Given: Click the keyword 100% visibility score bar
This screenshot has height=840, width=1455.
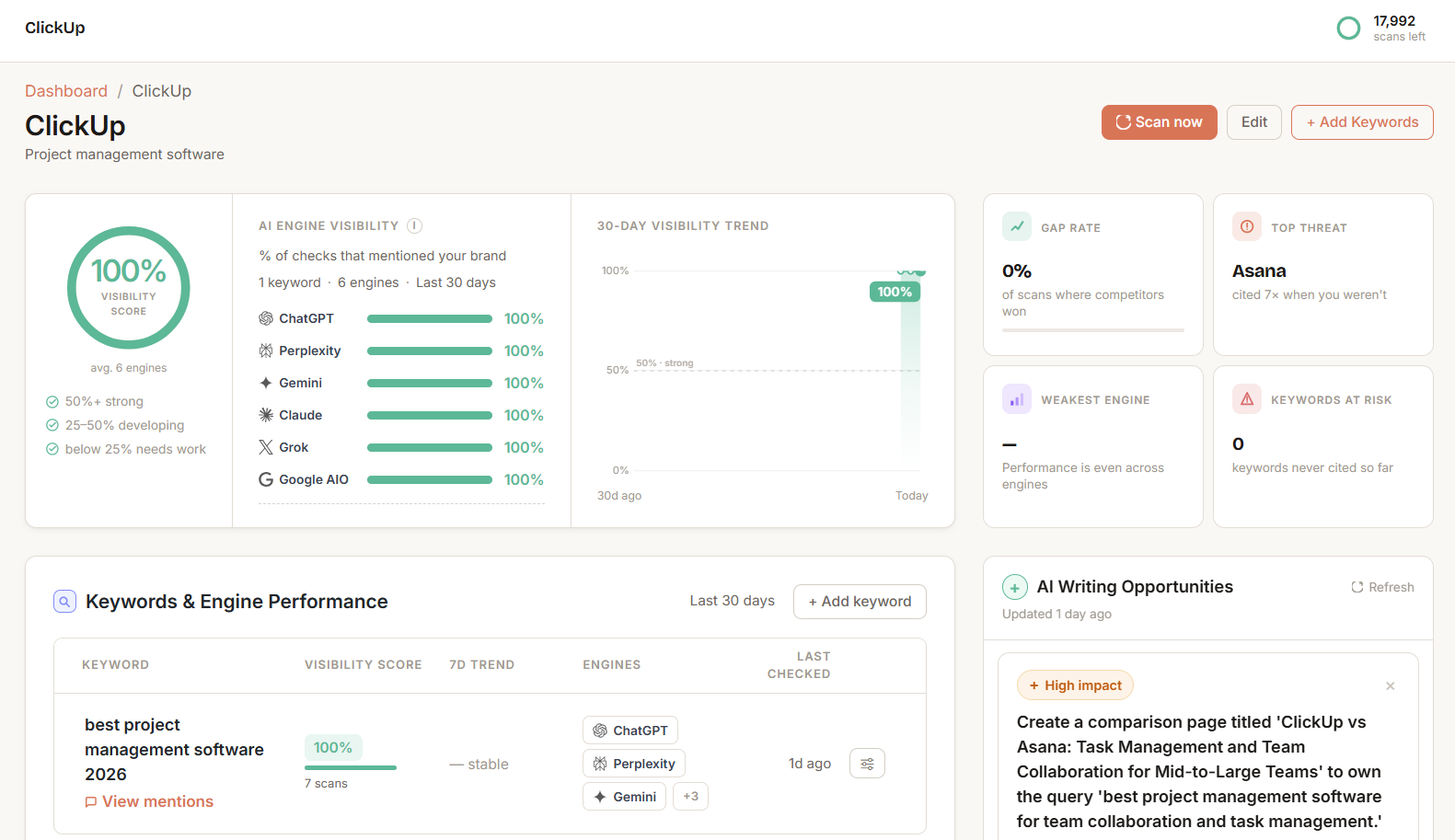Looking at the screenshot, I should 351,767.
